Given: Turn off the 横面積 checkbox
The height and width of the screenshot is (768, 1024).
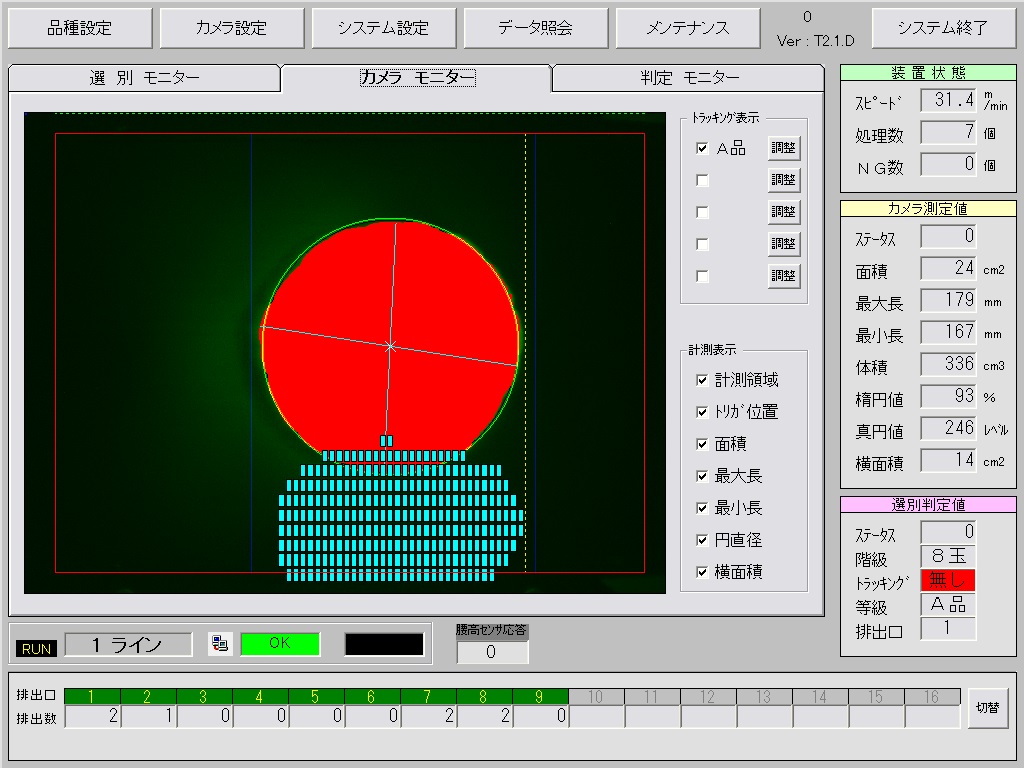Looking at the screenshot, I should tap(703, 572).
